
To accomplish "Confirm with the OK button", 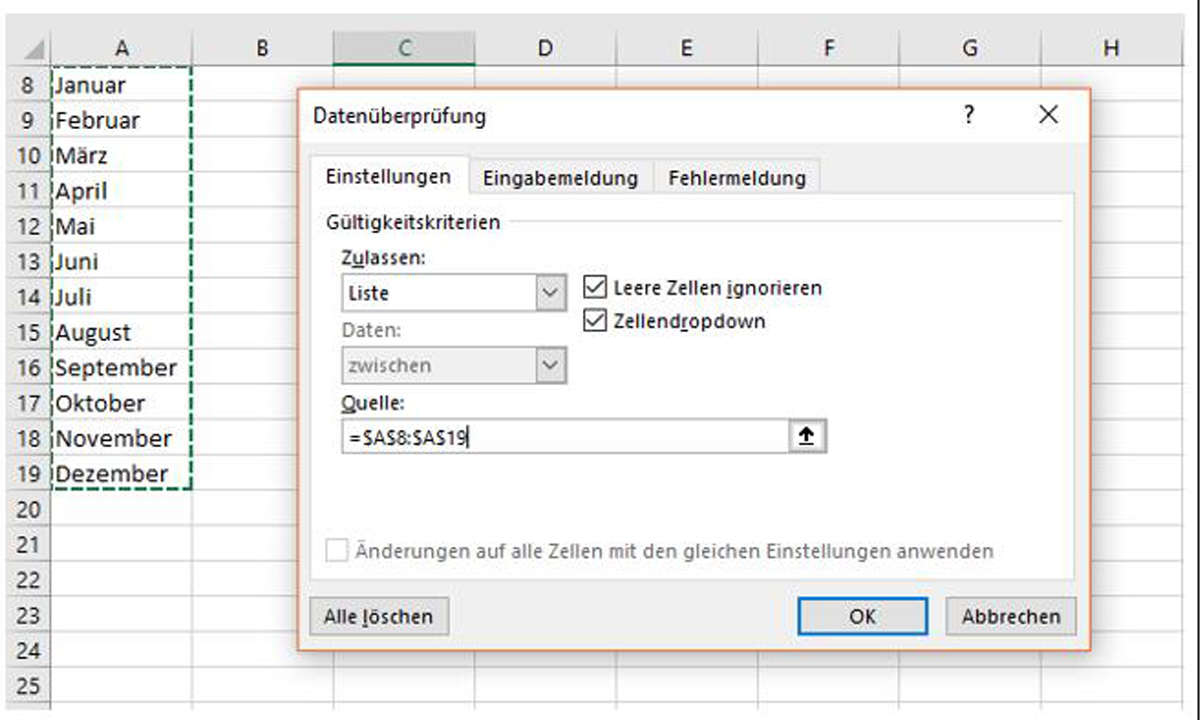I will click(863, 616).
